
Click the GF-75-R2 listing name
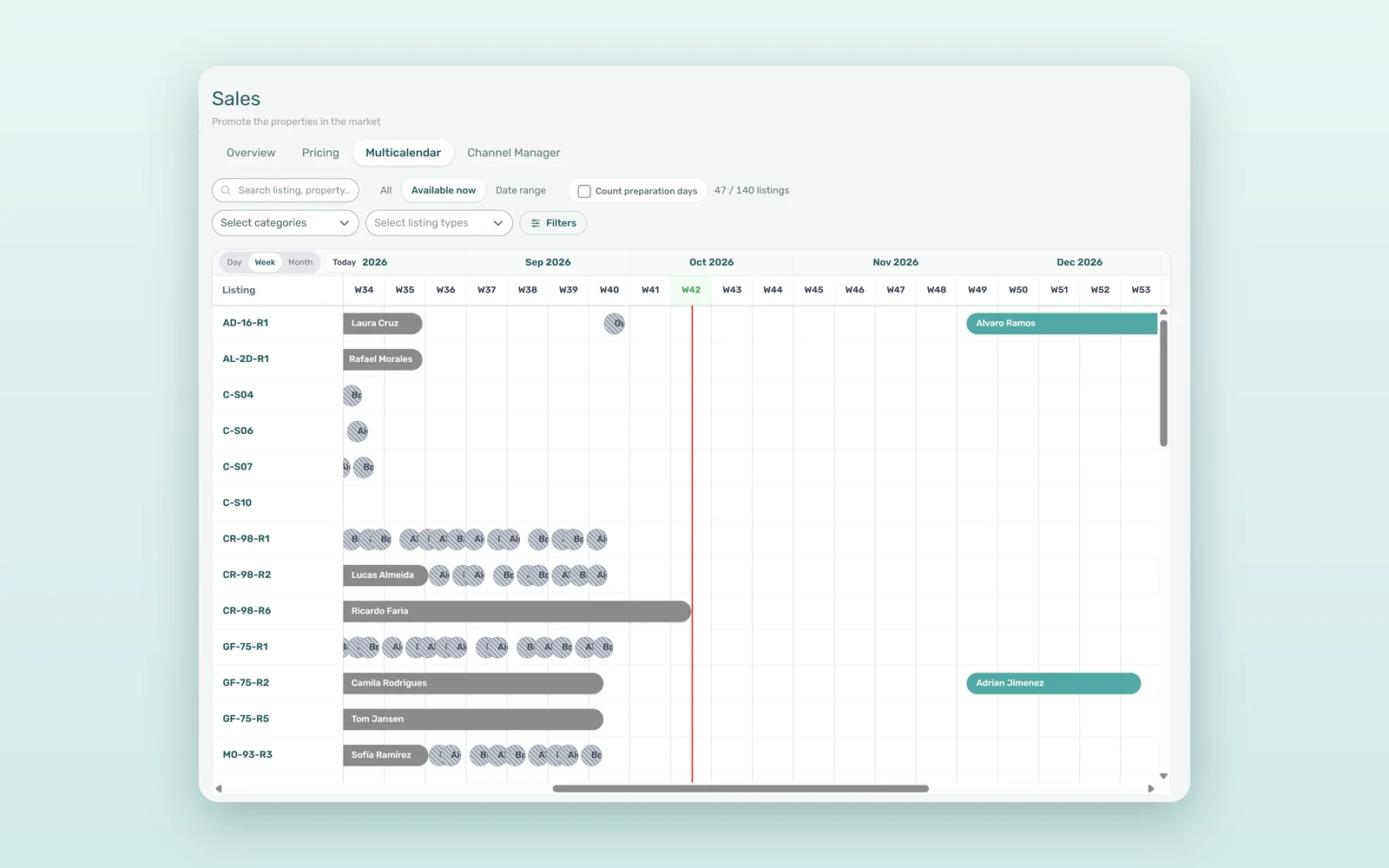pyautogui.click(x=246, y=683)
